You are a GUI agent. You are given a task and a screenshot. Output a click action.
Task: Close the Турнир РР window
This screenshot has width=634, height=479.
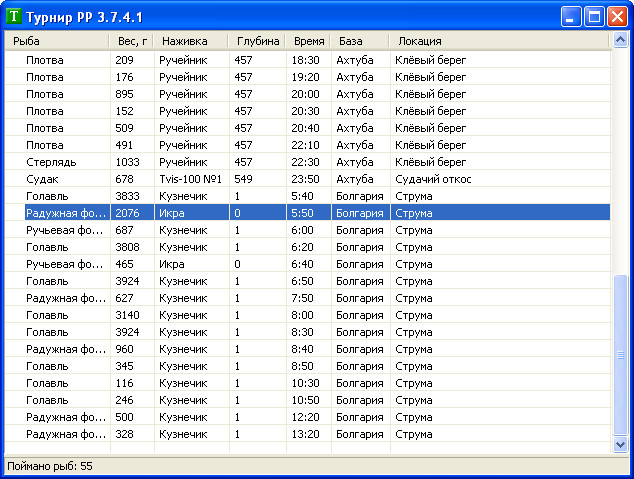tap(617, 17)
